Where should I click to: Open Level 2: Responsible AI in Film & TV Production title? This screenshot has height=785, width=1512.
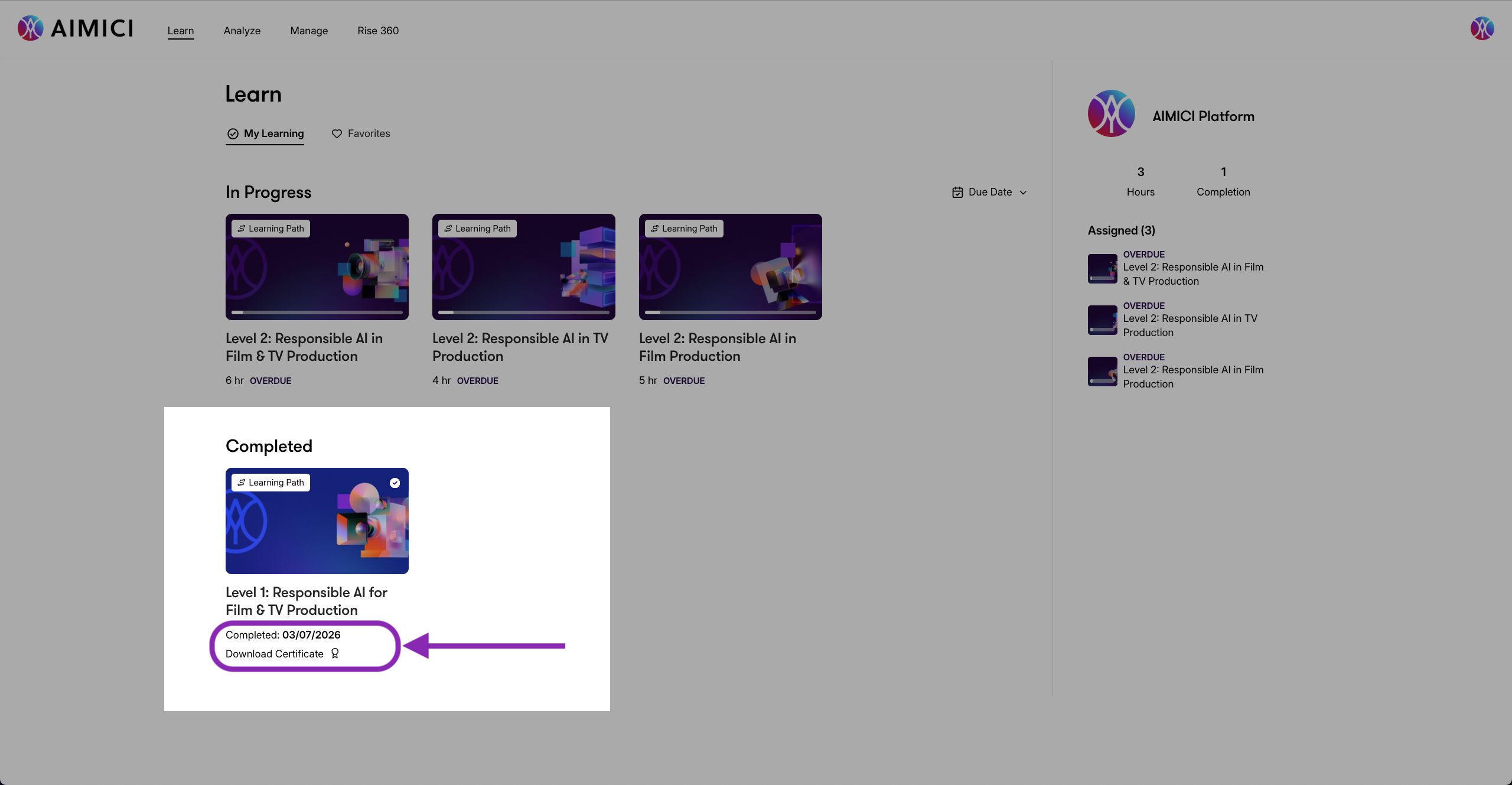[304, 347]
